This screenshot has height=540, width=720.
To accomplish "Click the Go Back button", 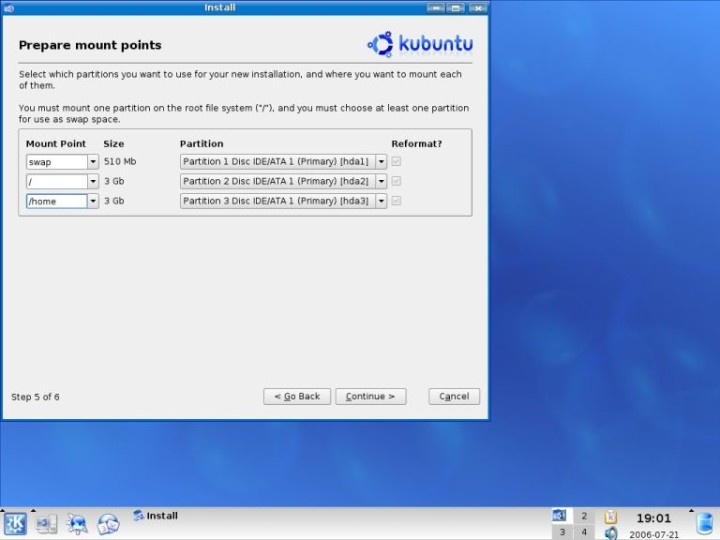I will pos(297,396).
